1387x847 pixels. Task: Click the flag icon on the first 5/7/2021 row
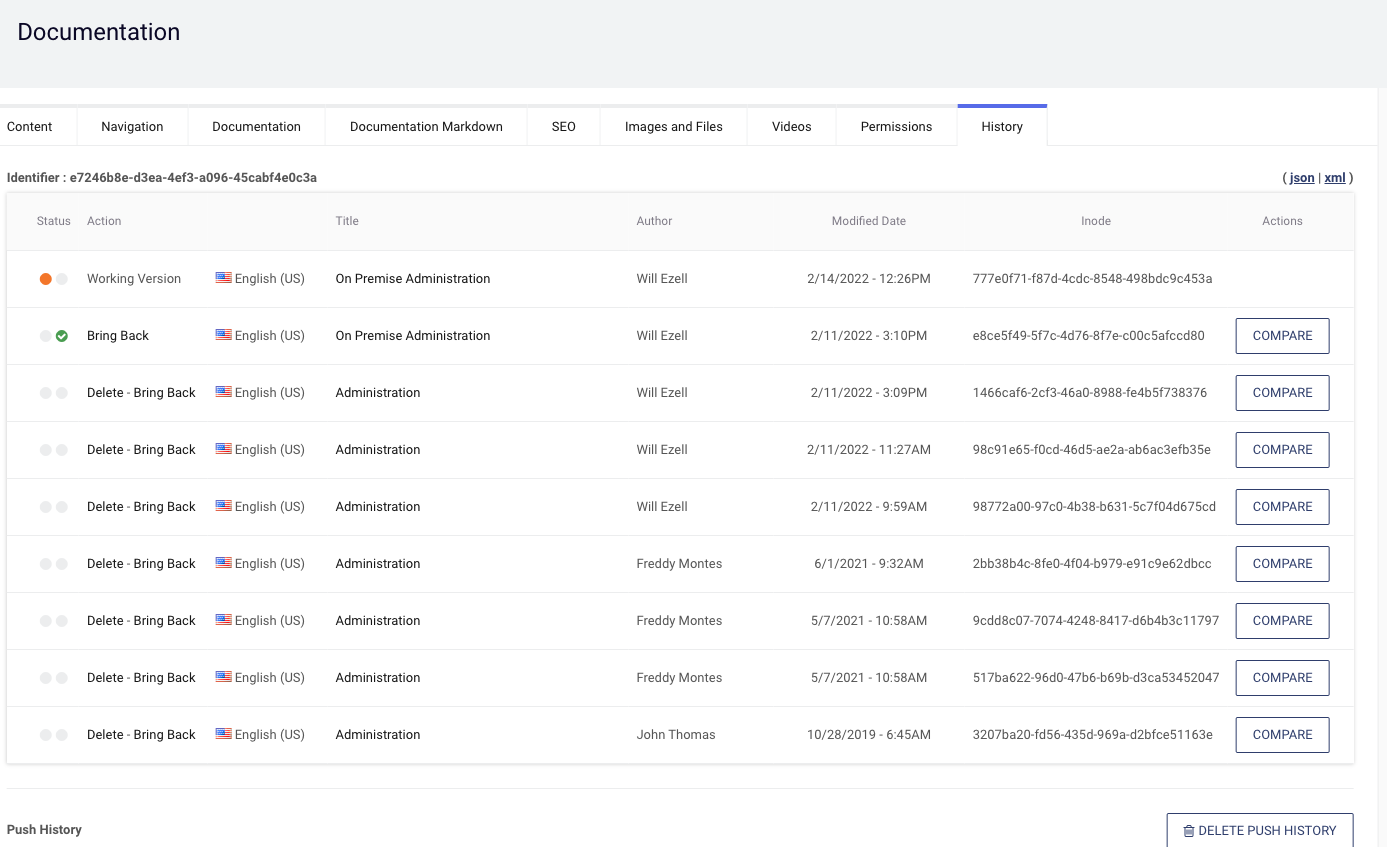click(x=222, y=620)
